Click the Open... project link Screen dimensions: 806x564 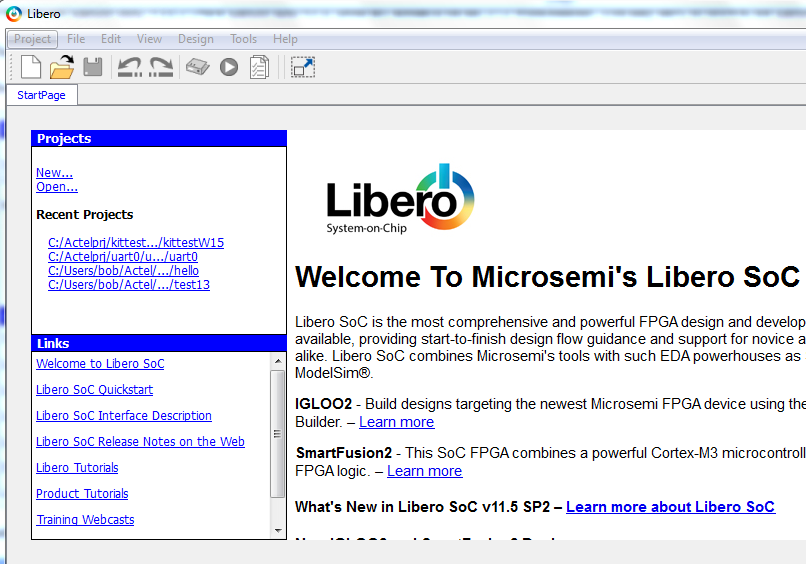coord(57,187)
